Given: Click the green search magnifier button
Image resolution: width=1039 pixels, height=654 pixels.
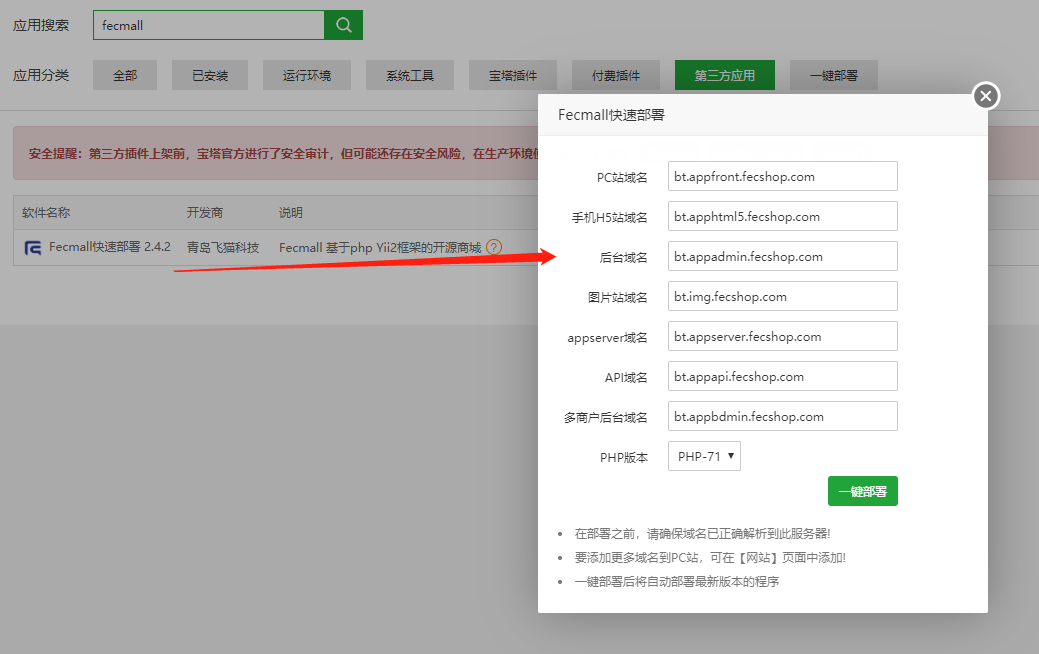Looking at the screenshot, I should pos(343,25).
